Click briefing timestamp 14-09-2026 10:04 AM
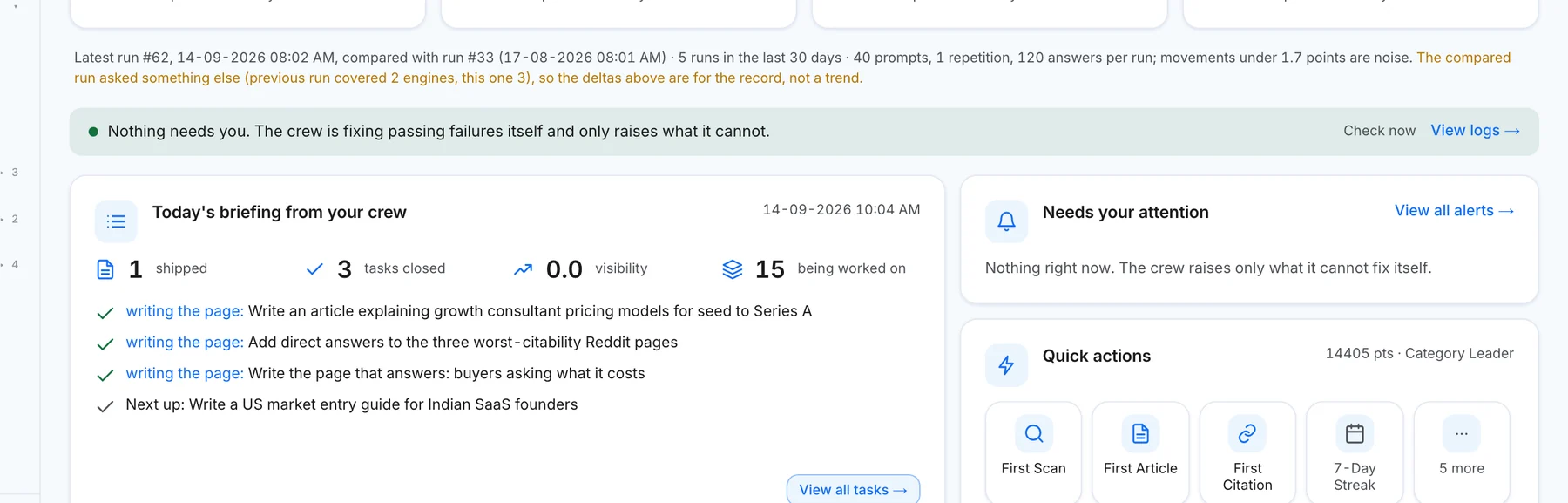 point(841,210)
